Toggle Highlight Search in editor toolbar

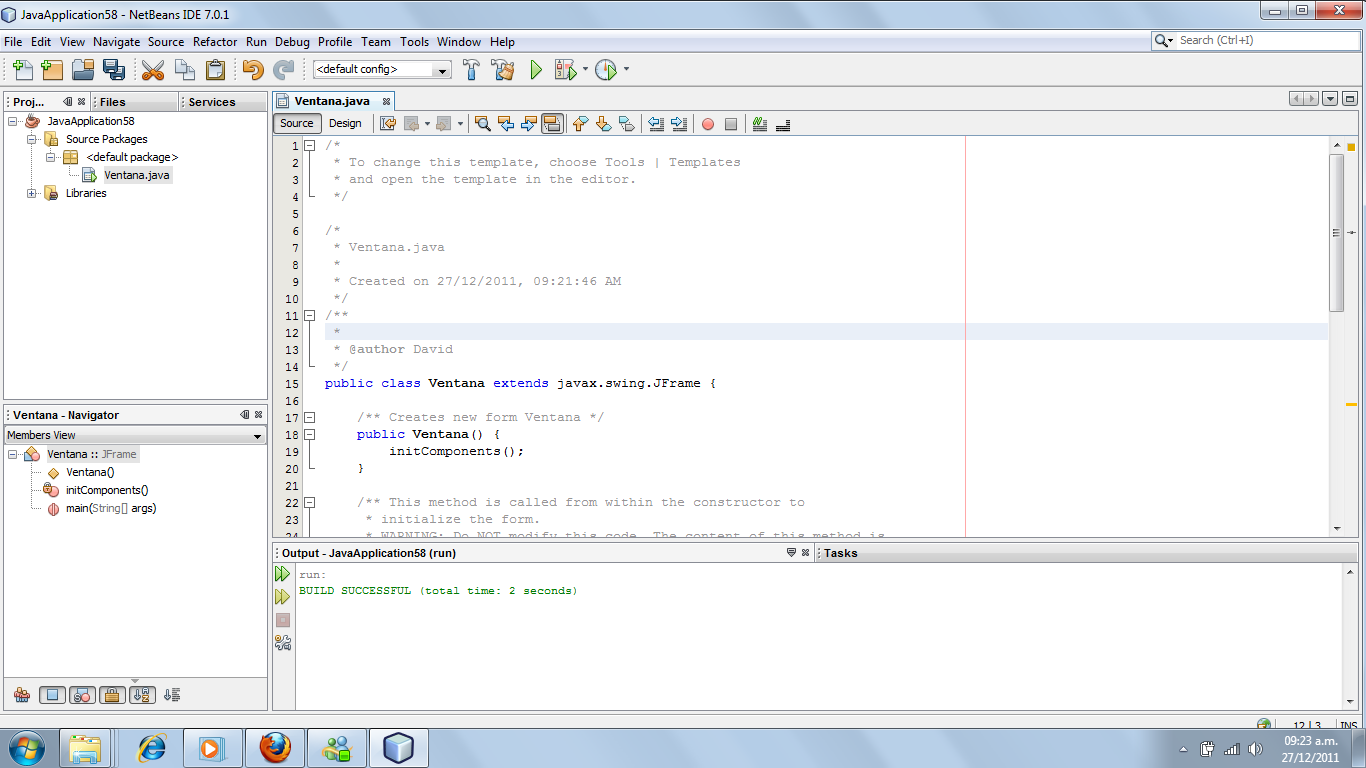[x=552, y=124]
